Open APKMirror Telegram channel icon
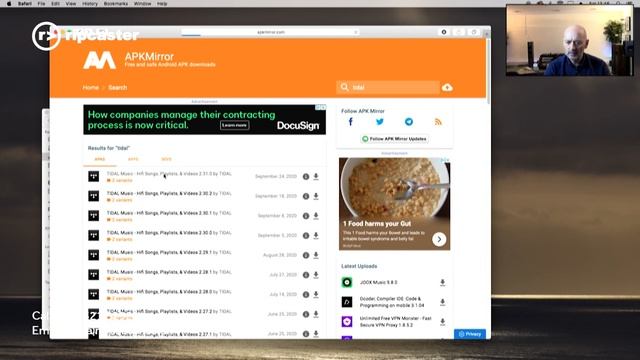 (409, 122)
